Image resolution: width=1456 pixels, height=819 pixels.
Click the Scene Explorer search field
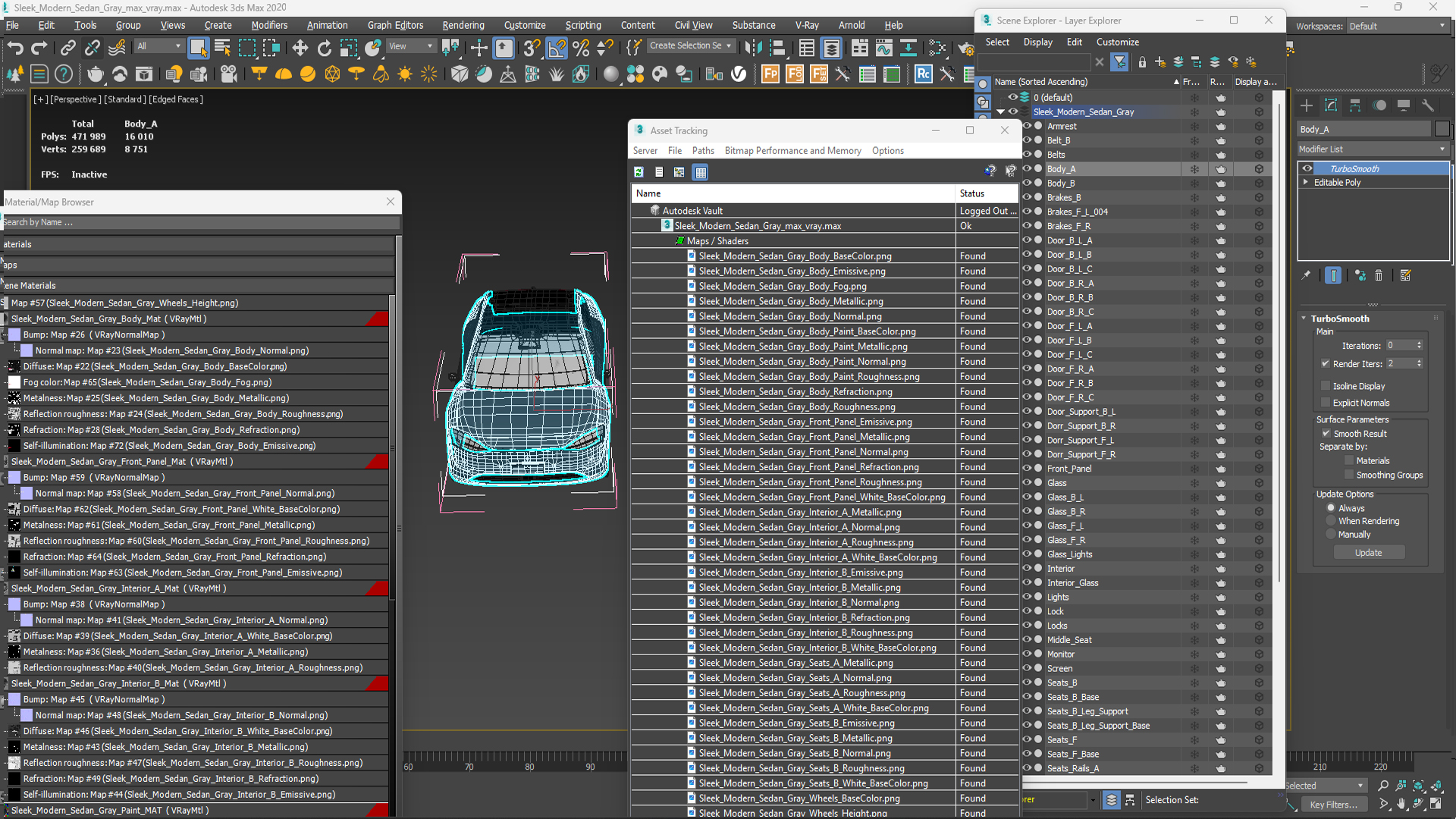point(1034,62)
